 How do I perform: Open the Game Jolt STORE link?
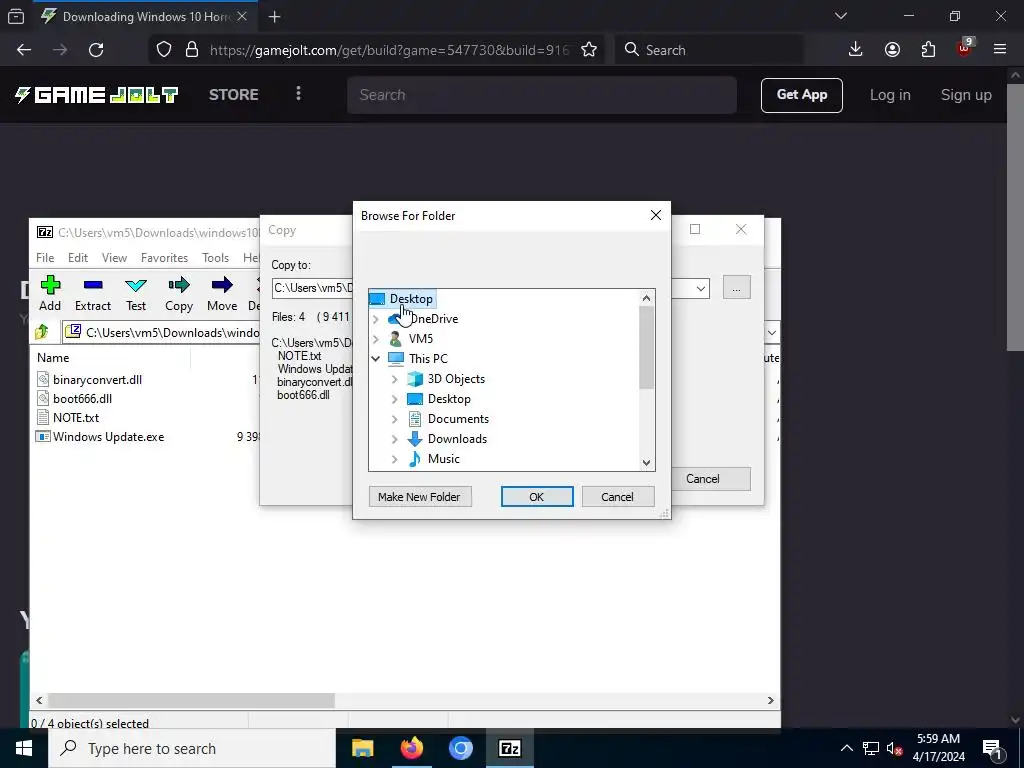pos(234,95)
